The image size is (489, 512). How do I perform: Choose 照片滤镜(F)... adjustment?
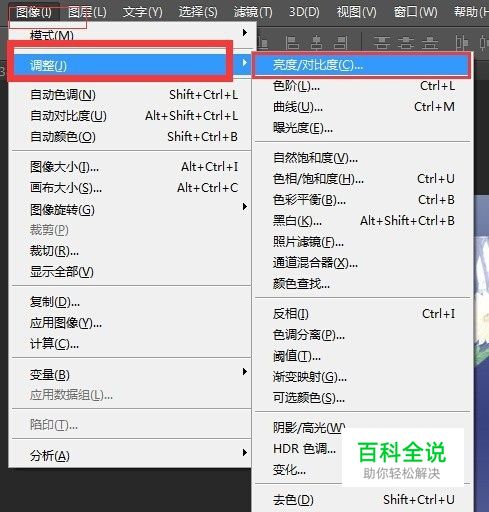(362, 242)
